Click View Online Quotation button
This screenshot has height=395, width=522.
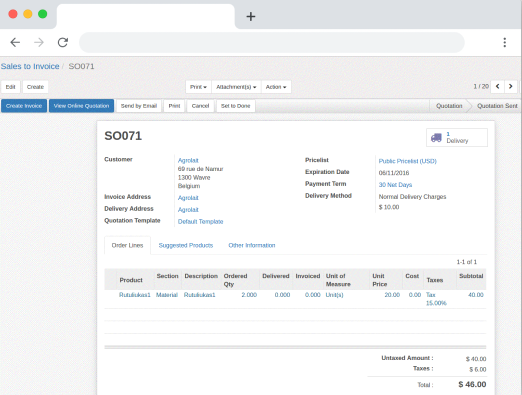point(81,106)
